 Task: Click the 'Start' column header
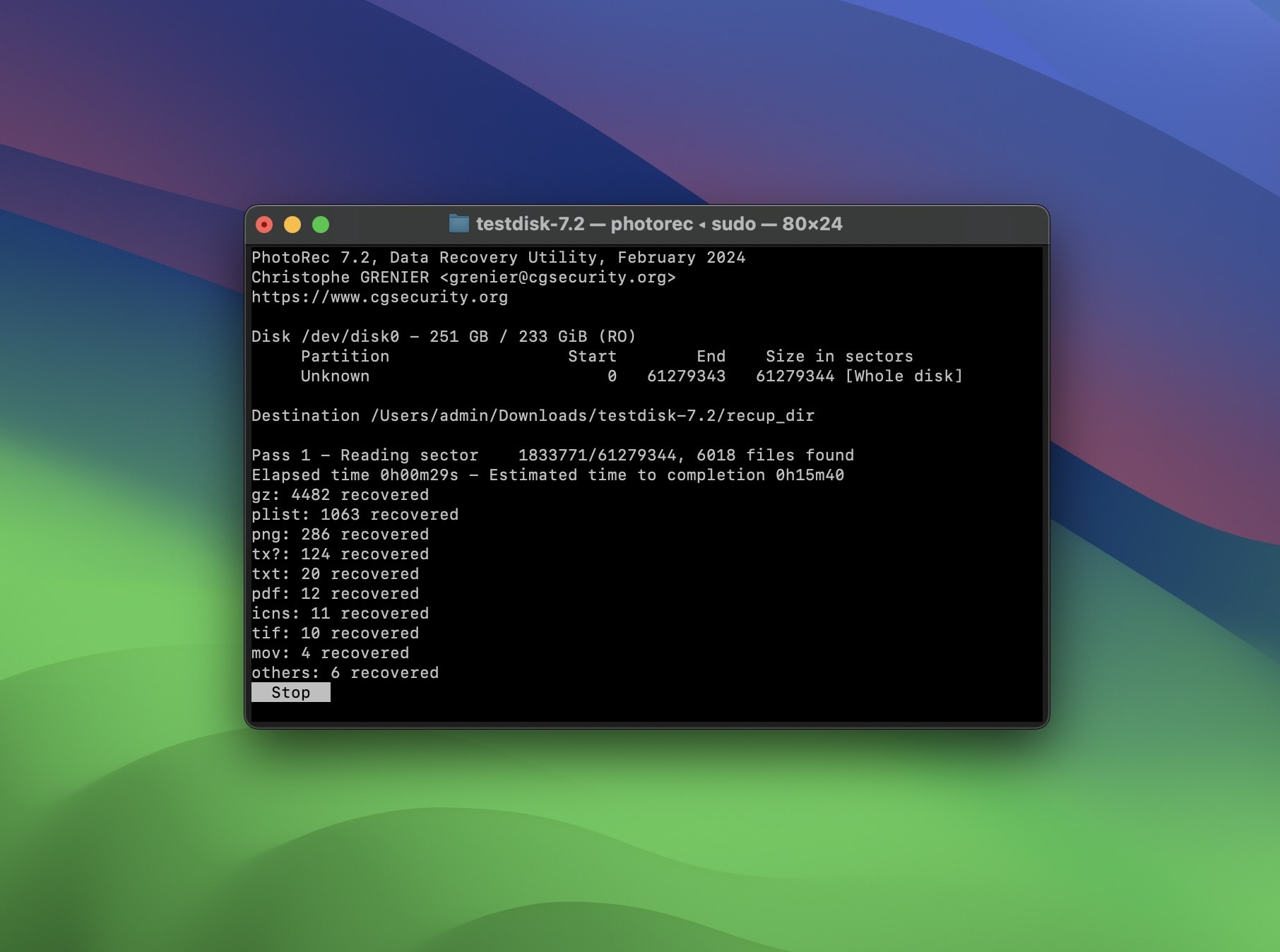point(592,357)
